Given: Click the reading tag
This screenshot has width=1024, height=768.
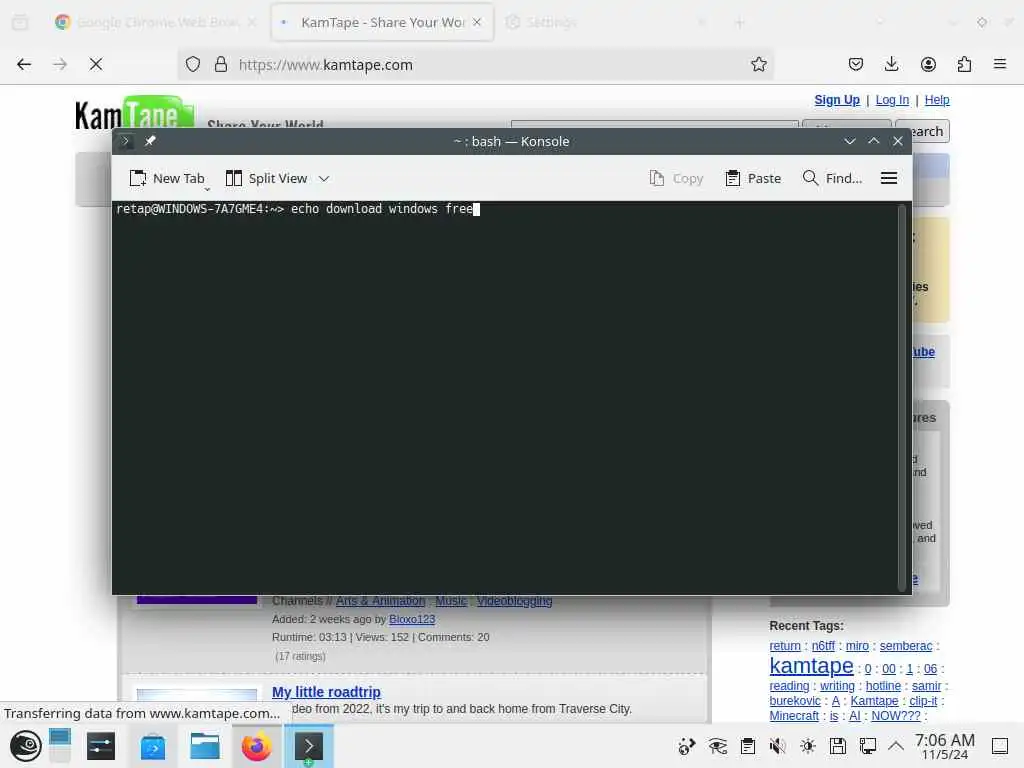Looking at the screenshot, I should (789, 686).
